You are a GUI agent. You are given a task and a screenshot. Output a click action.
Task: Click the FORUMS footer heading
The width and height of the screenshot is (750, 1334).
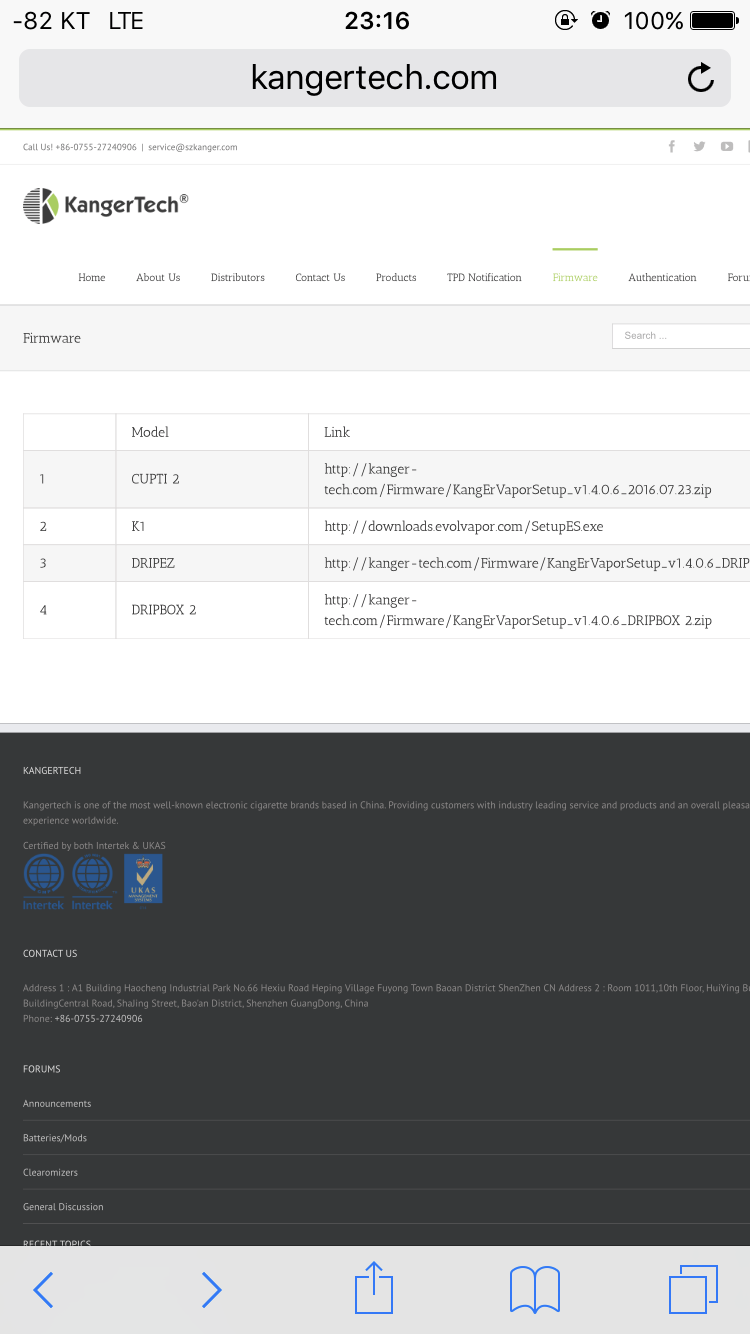pyautogui.click(x=42, y=1069)
